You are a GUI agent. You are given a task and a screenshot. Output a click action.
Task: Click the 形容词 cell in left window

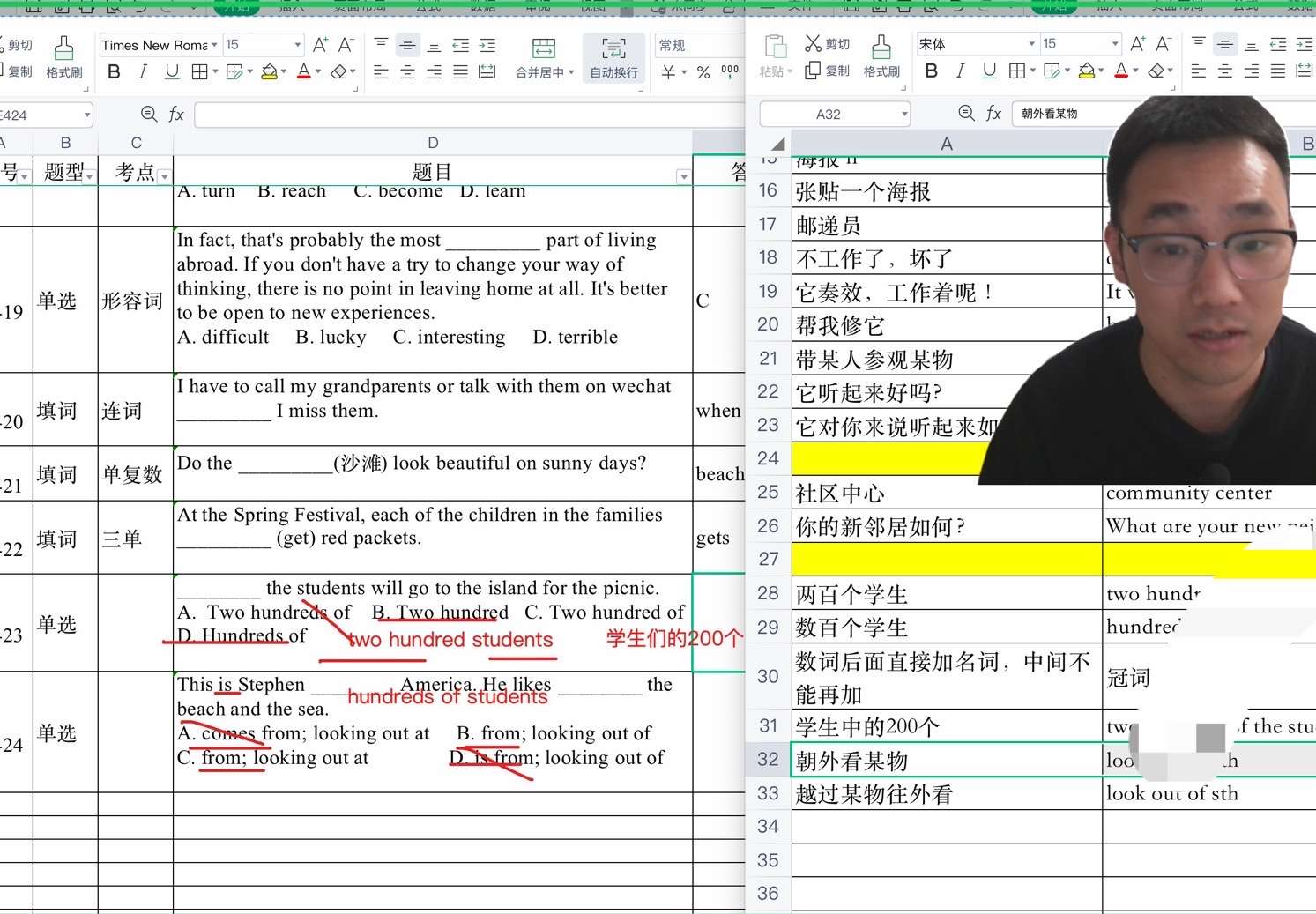(x=136, y=300)
